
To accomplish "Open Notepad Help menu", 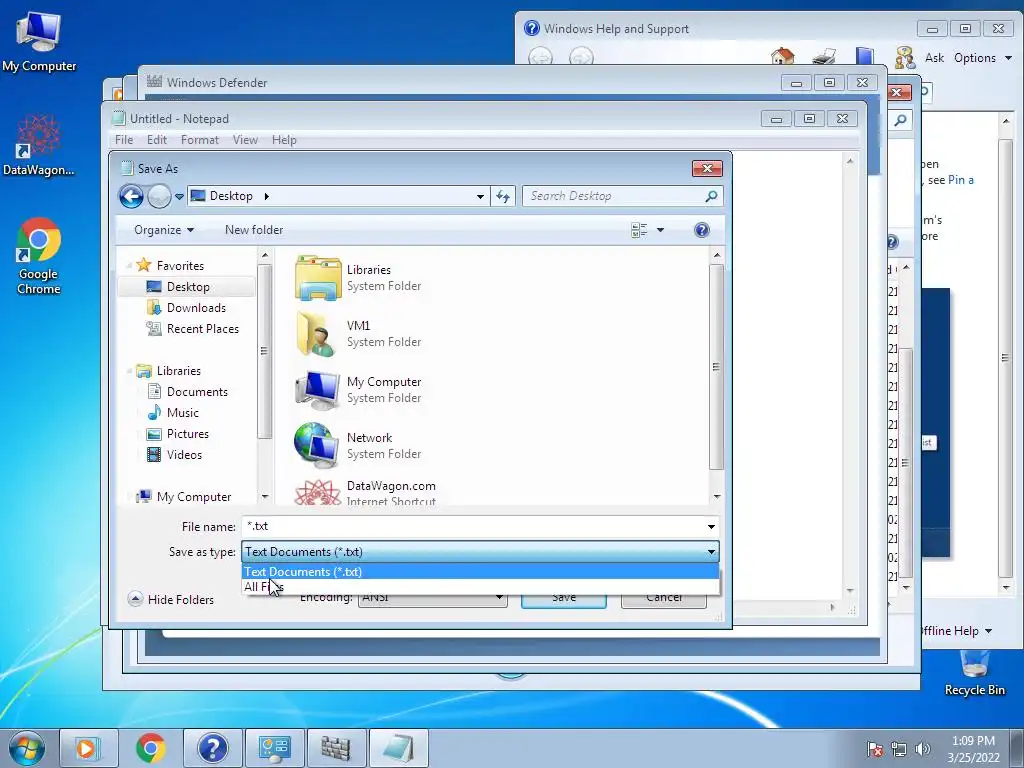I will click(x=284, y=140).
